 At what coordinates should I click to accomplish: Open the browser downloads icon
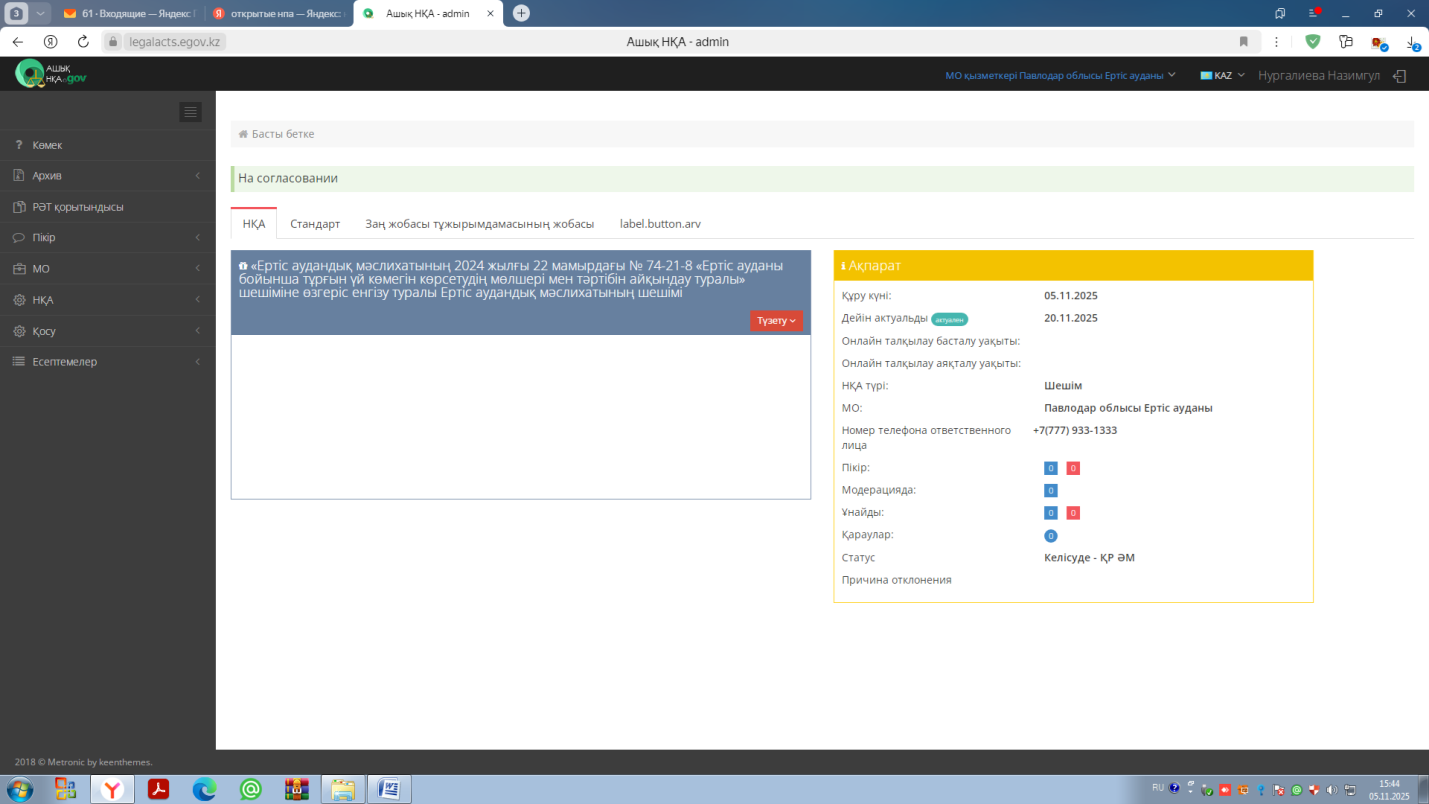tap(1412, 42)
